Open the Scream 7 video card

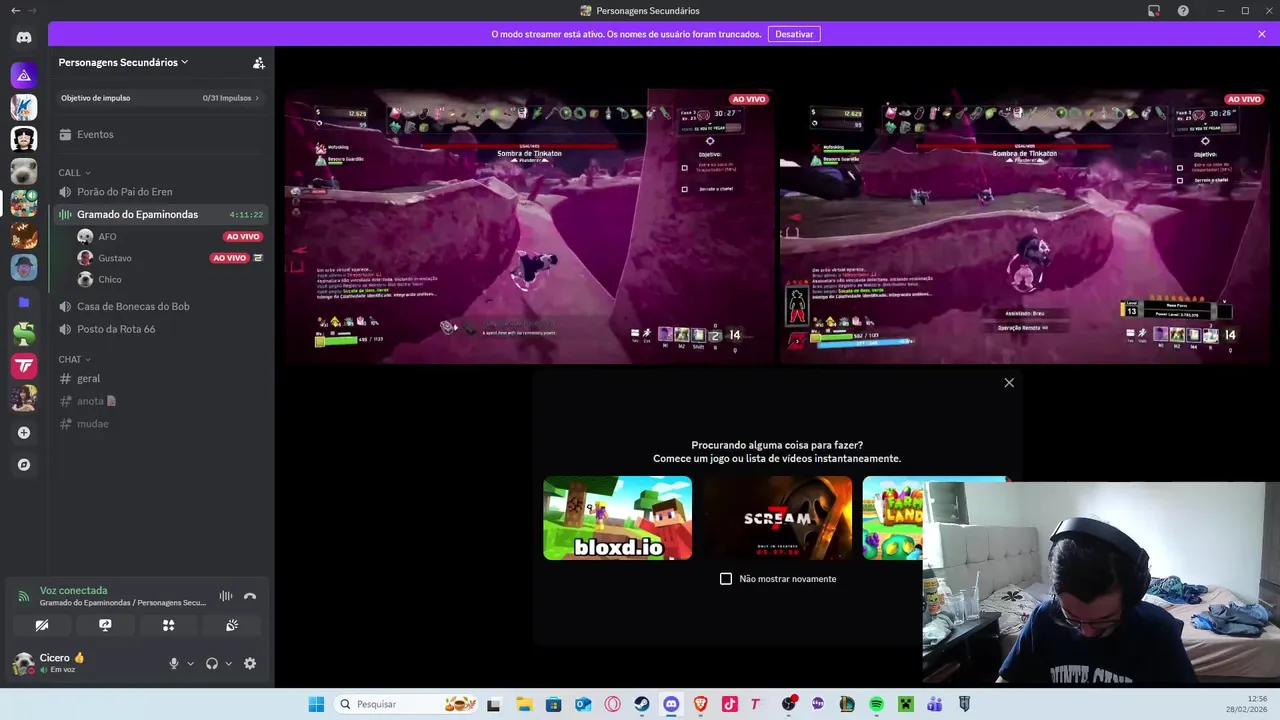777,518
